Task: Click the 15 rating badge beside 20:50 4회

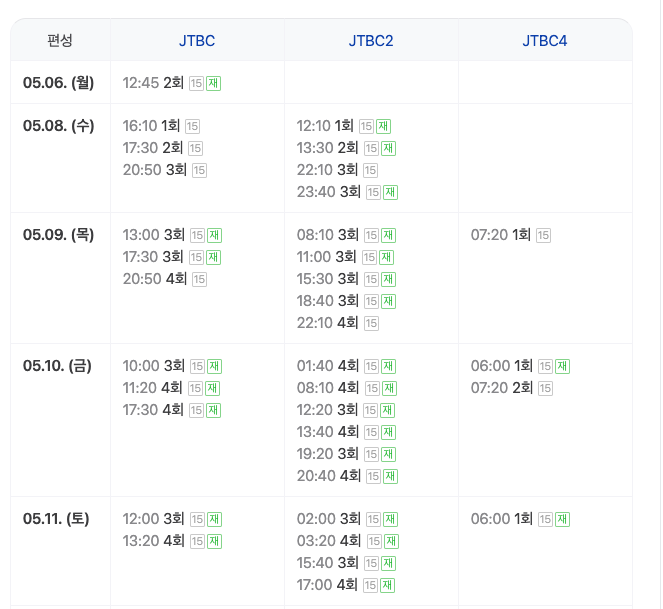Action: coord(200,280)
